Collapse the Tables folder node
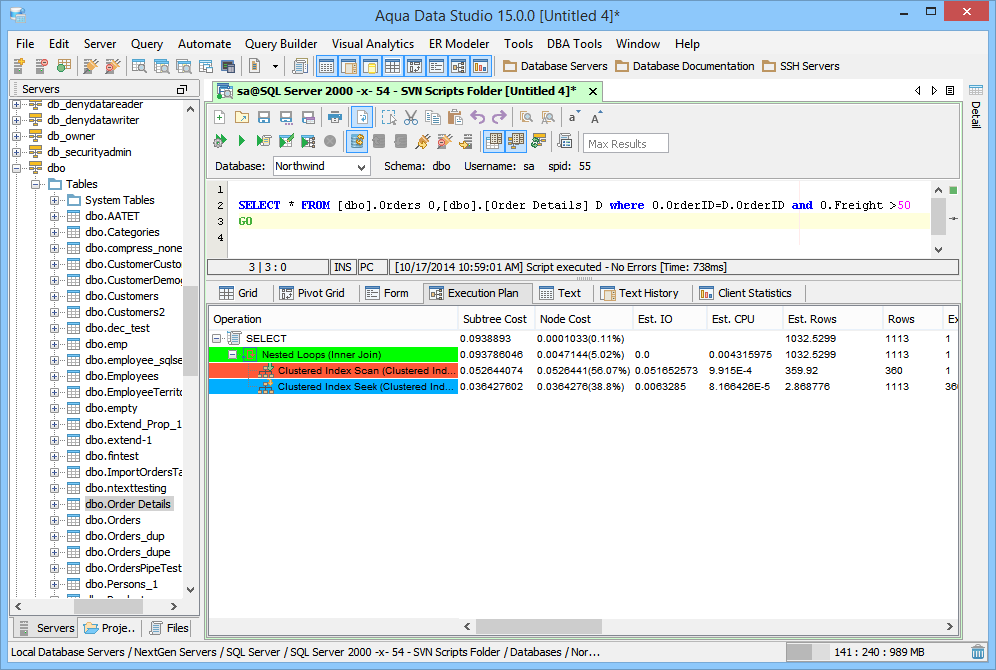The image size is (996, 670). tap(36, 184)
